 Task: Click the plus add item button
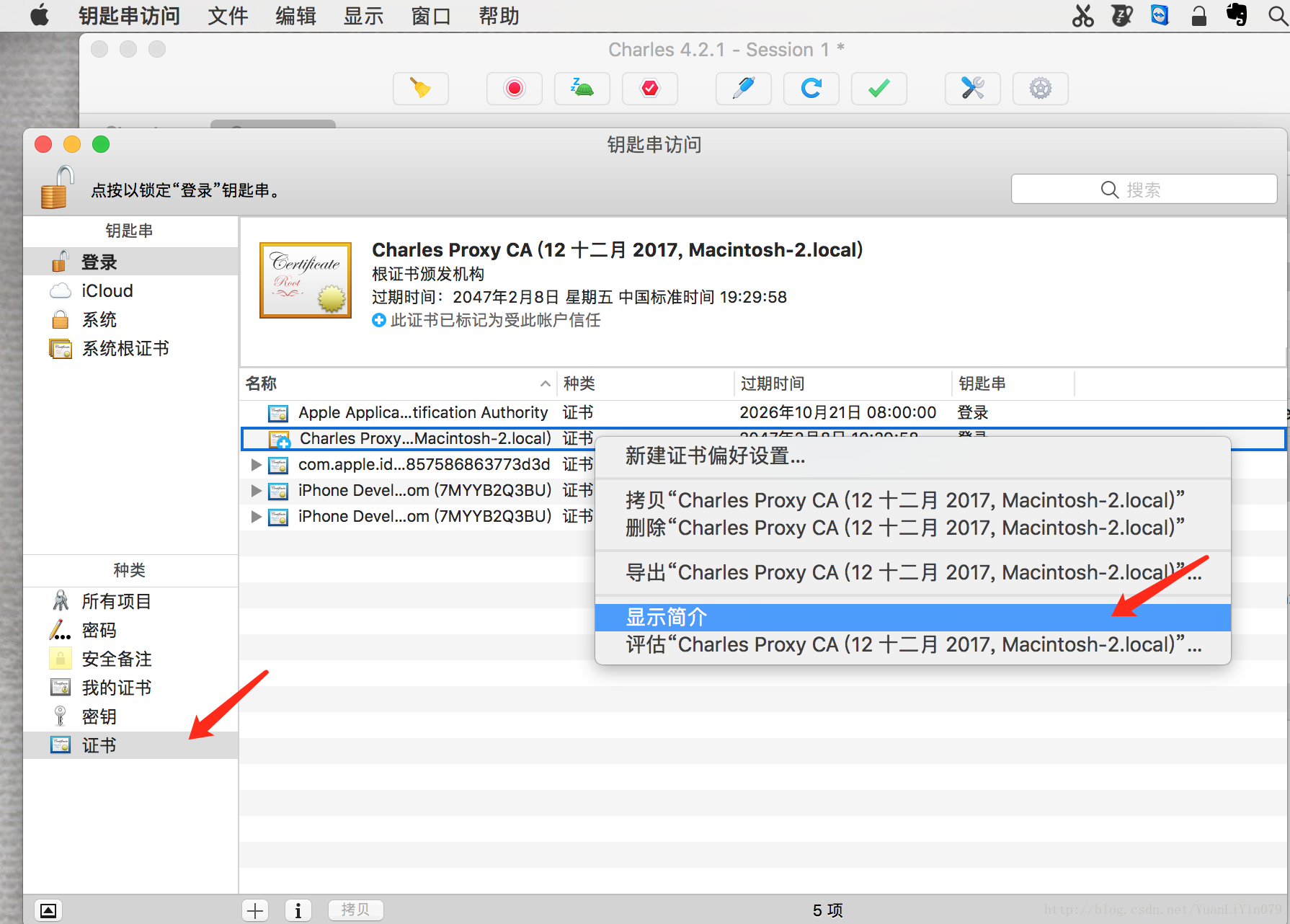255,910
